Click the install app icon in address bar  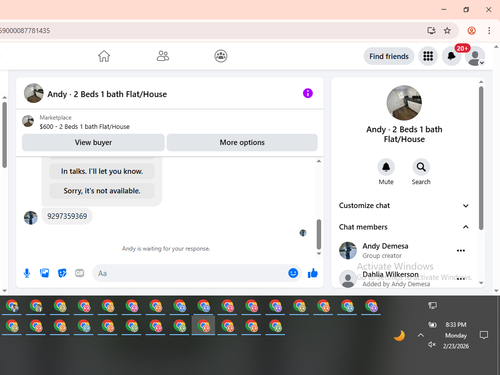pos(431,31)
